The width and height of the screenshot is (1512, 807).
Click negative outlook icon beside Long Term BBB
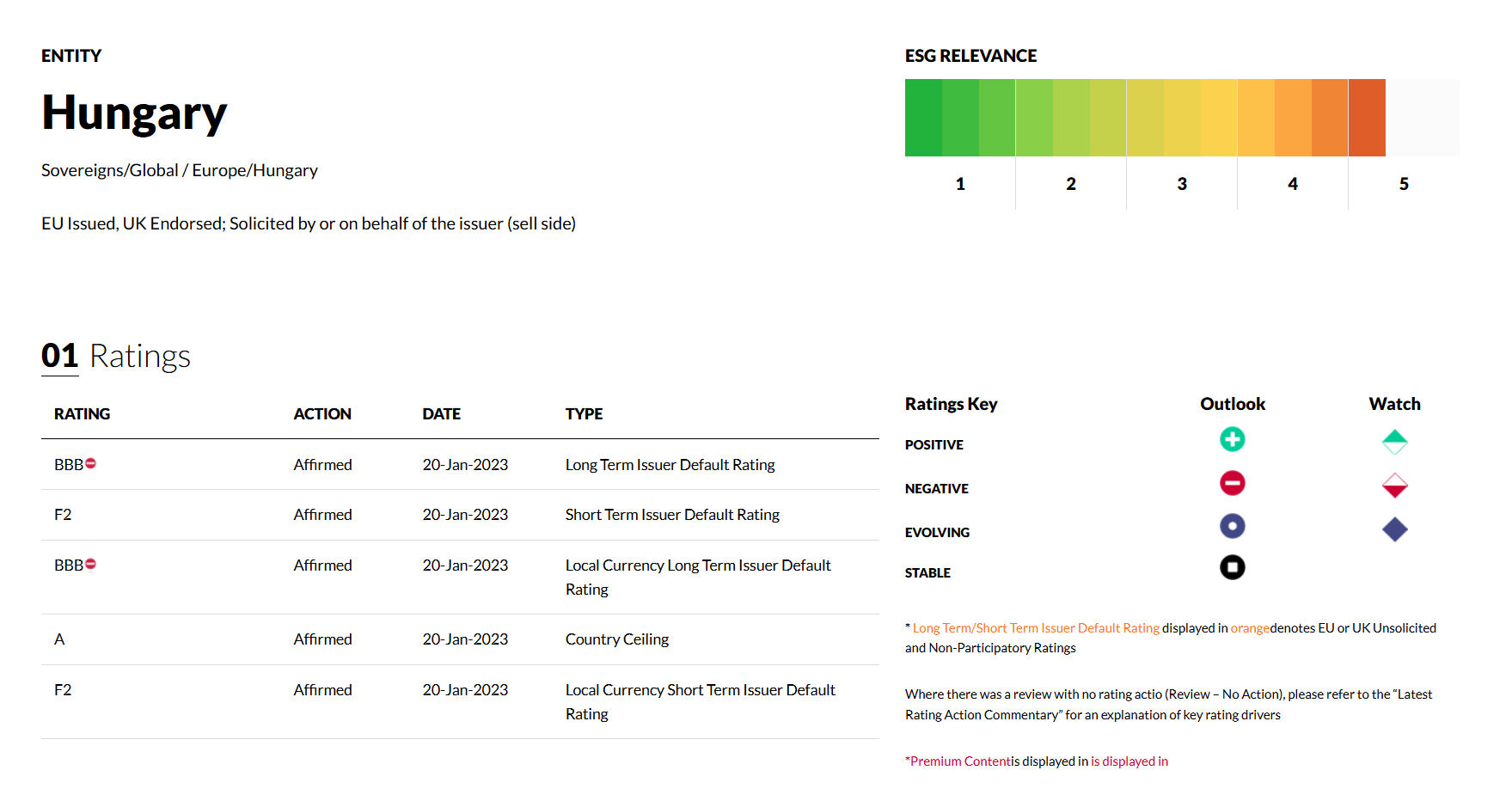point(90,463)
